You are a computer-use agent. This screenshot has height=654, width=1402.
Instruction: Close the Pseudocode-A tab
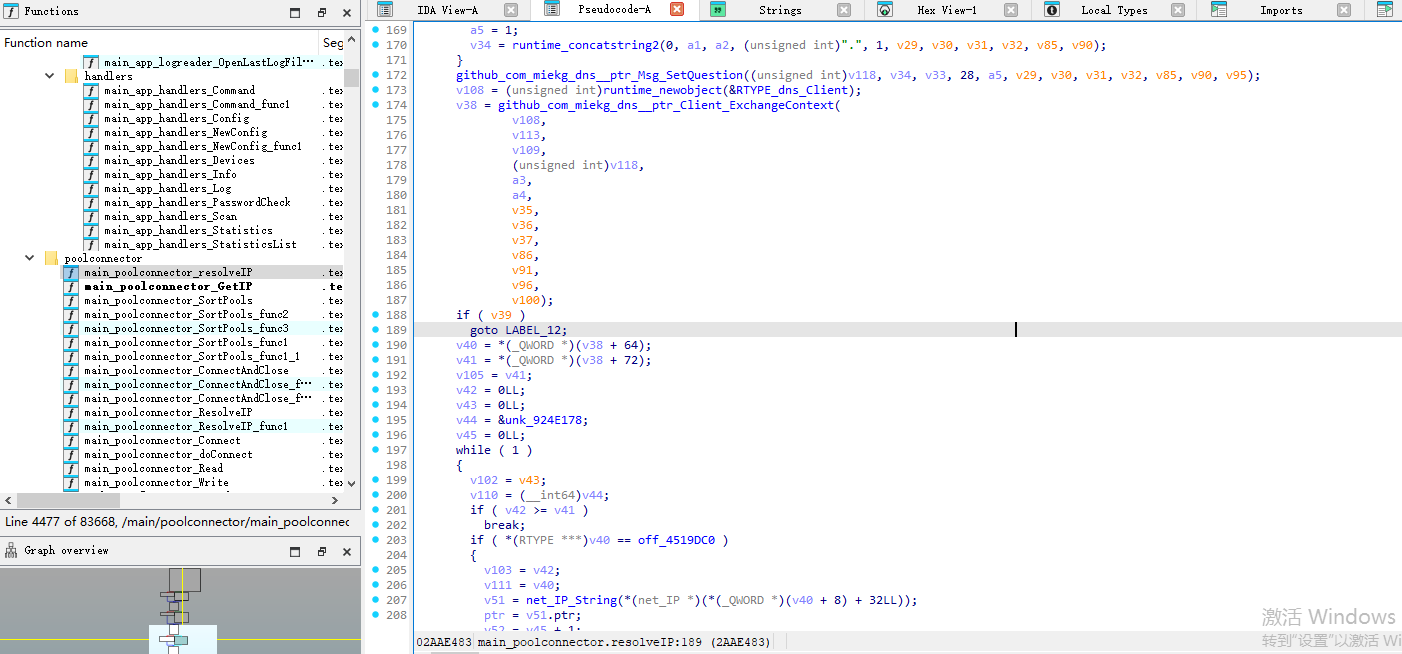click(x=677, y=9)
